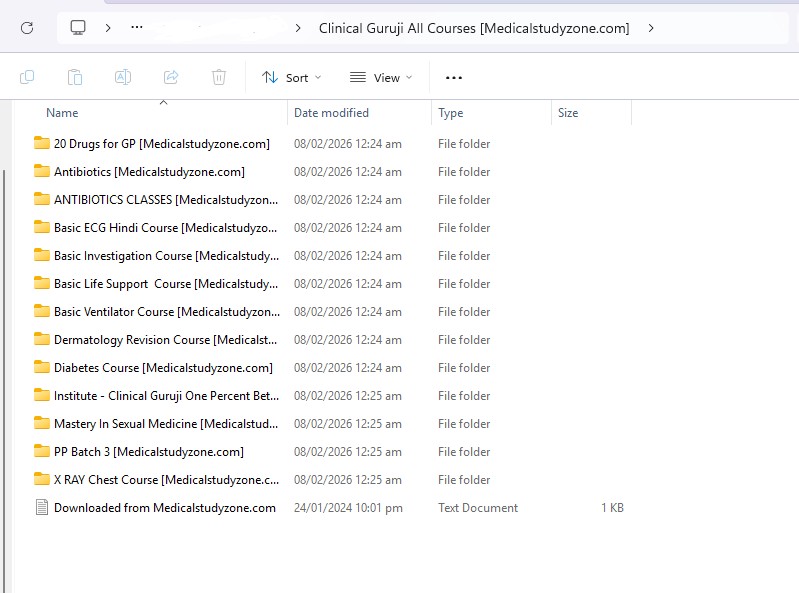Click the name 'Diabetes Course [Medicalstudyzone.com]'

tap(163, 368)
